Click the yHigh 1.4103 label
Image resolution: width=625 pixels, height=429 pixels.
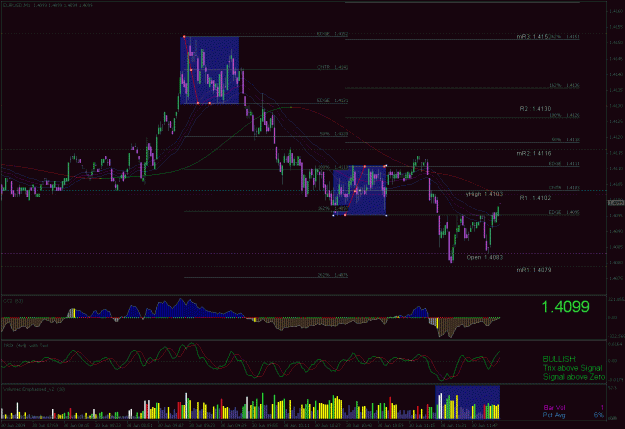484,194
